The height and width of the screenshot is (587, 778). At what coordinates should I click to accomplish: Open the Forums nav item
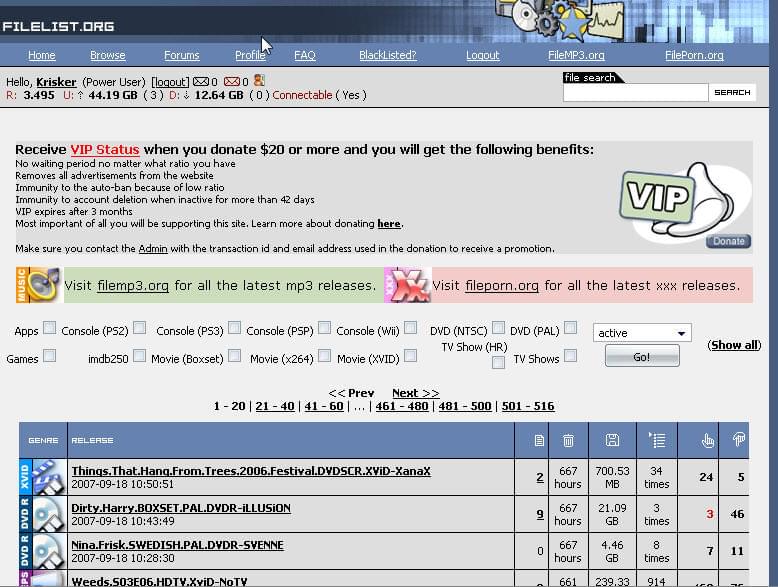coord(182,55)
